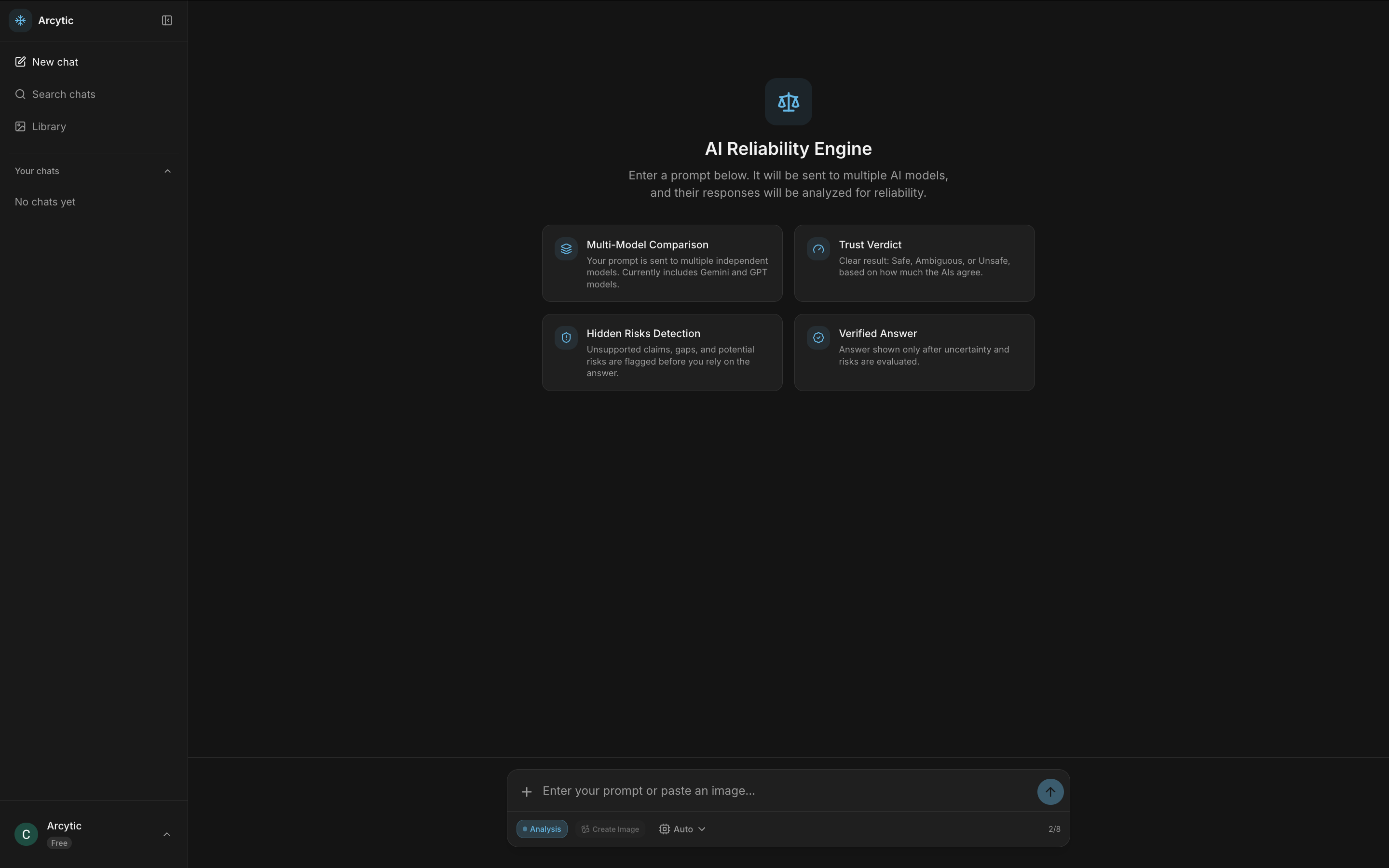
Task: Expand the Arcytic account menu chevron
Action: (166, 834)
